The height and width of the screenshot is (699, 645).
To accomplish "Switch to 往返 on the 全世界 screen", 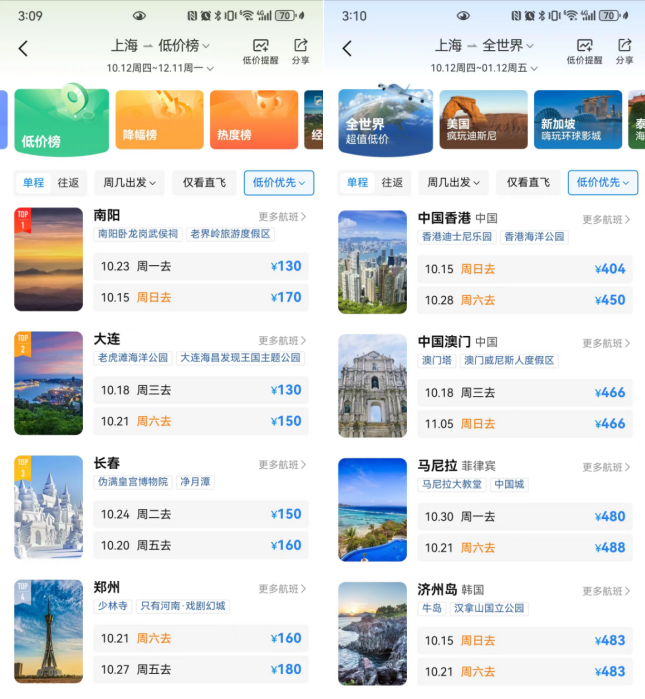I will pyautogui.click(x=392, y=183).
